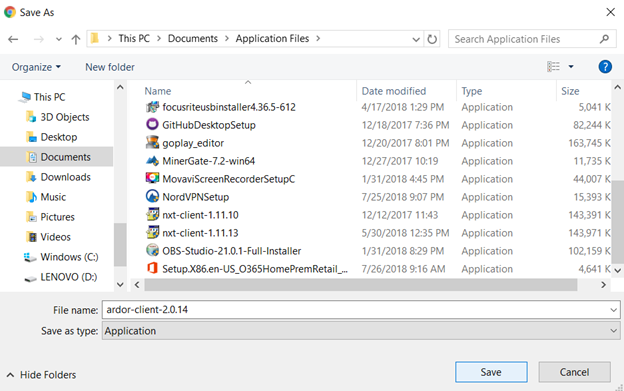The height and width of the screenshot is (391, 624).
Task: Expand chevron after Documents in path
Action: [227, 38]
